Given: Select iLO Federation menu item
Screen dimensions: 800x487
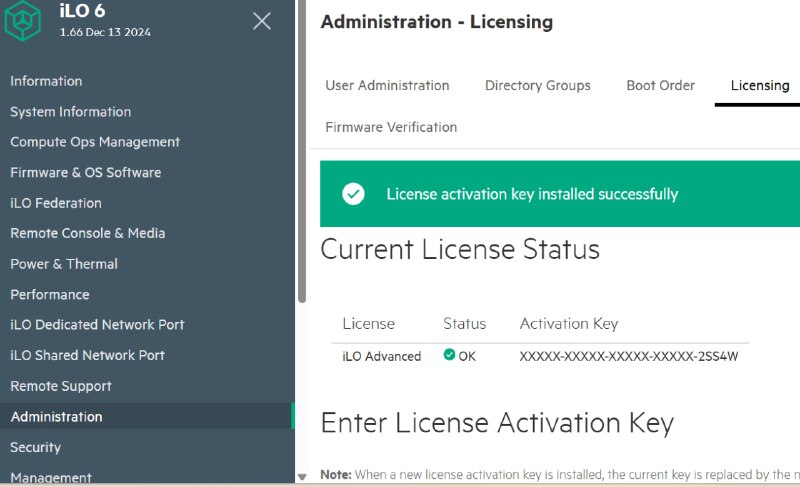Looking at the screenshot, I should tap(56, 203).
